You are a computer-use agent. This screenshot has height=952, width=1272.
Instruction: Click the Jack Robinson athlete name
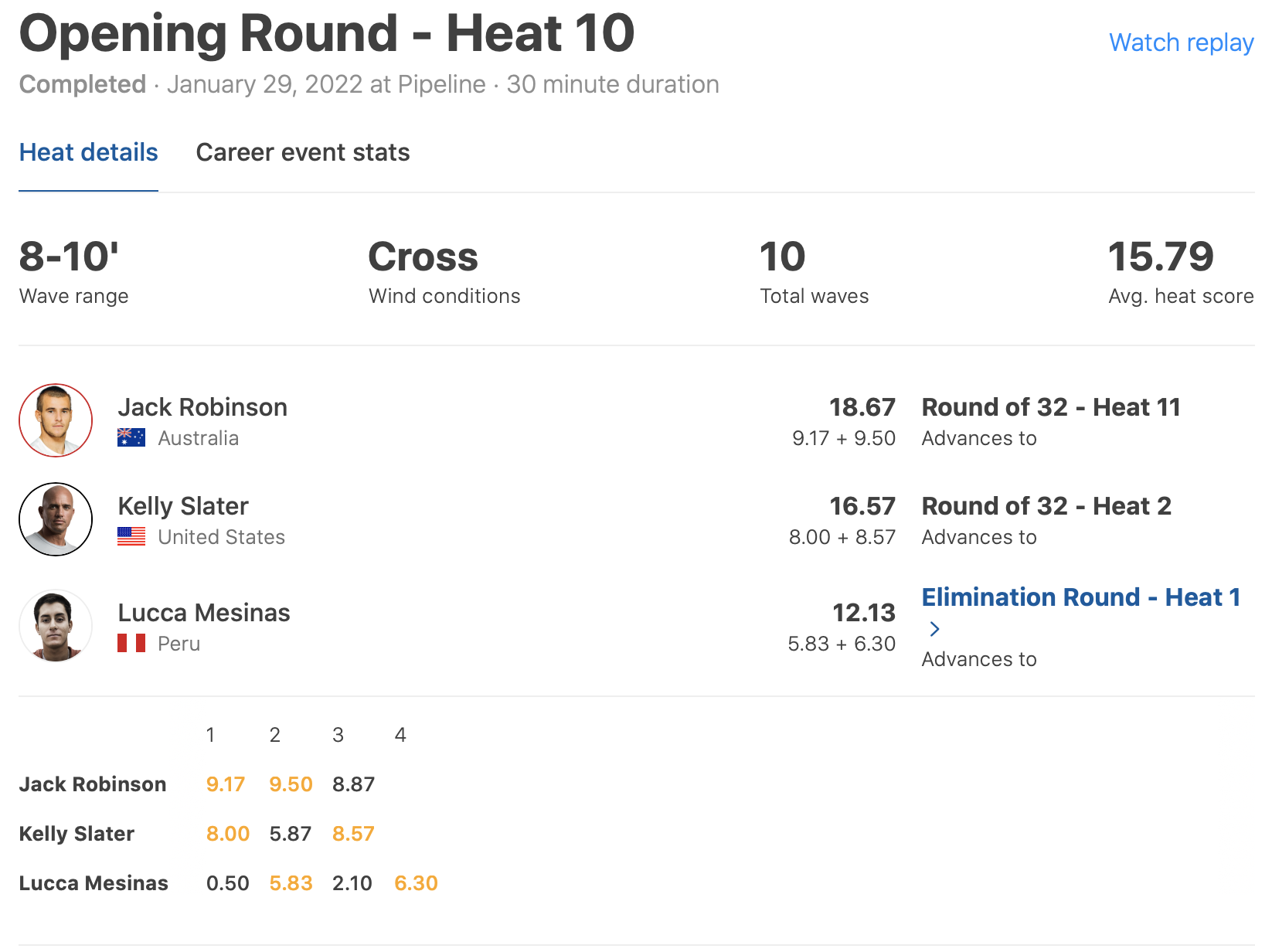tap(202, 407)
